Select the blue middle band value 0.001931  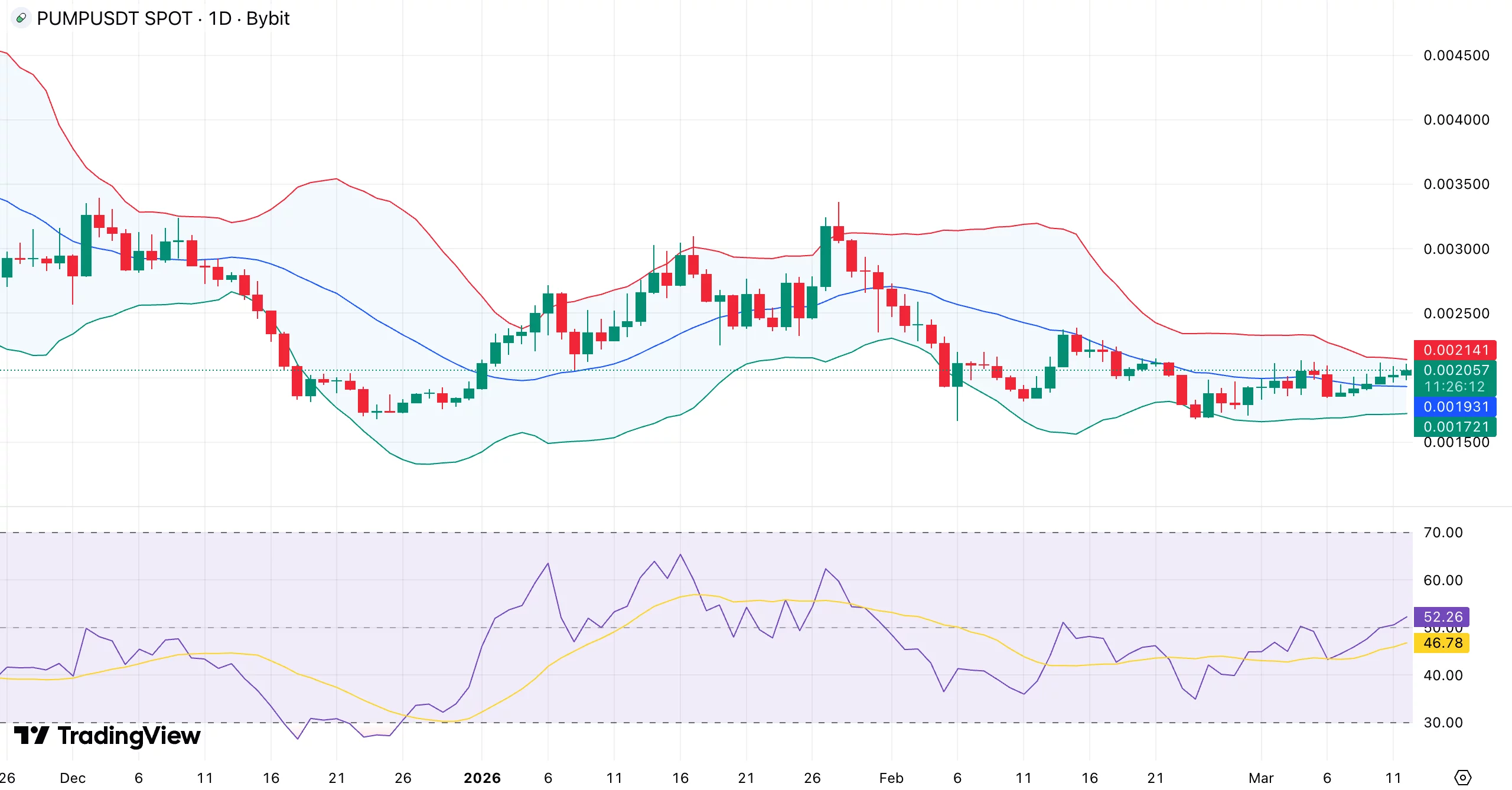tap(1455, 407)
